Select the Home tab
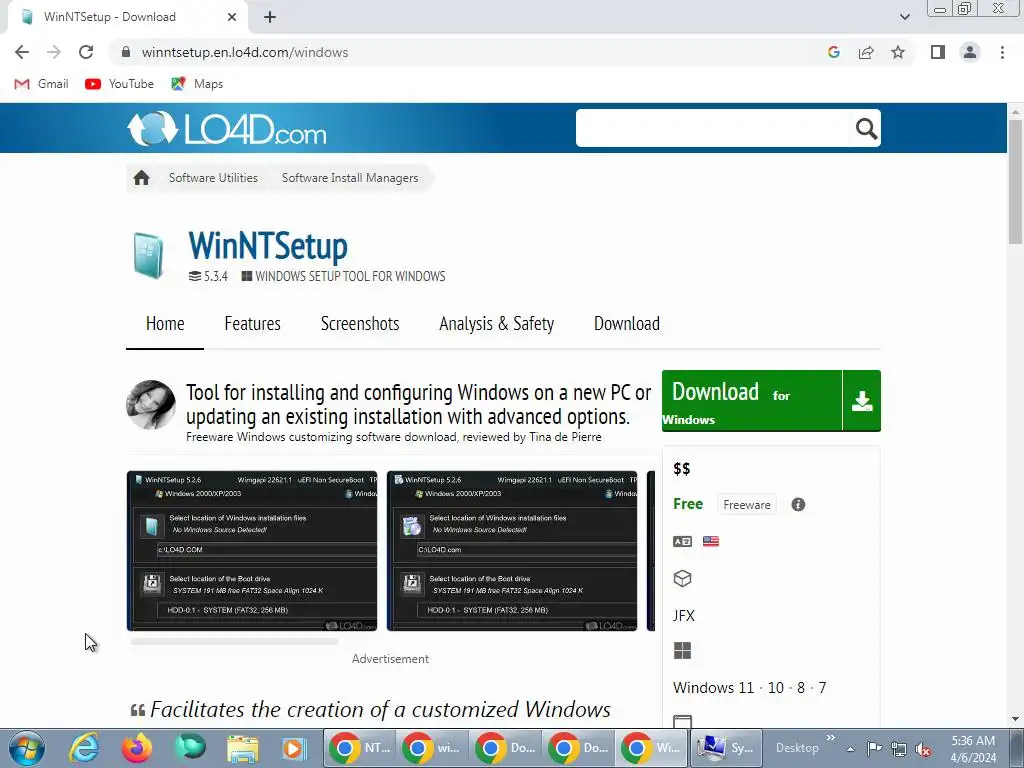The height and width of the screenshot is (768, 1024). tap(165, 324)
